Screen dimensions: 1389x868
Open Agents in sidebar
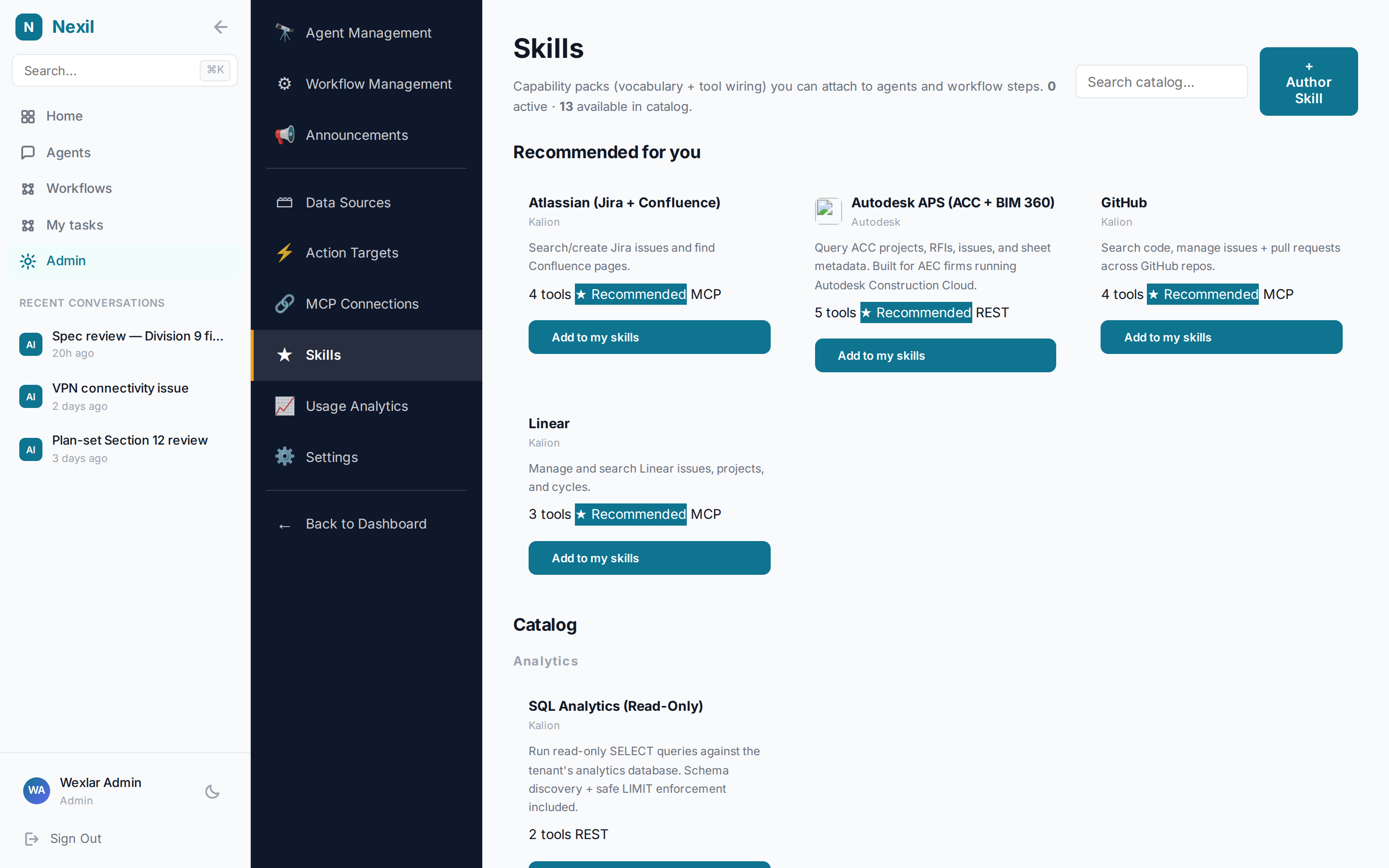[124, 153]
